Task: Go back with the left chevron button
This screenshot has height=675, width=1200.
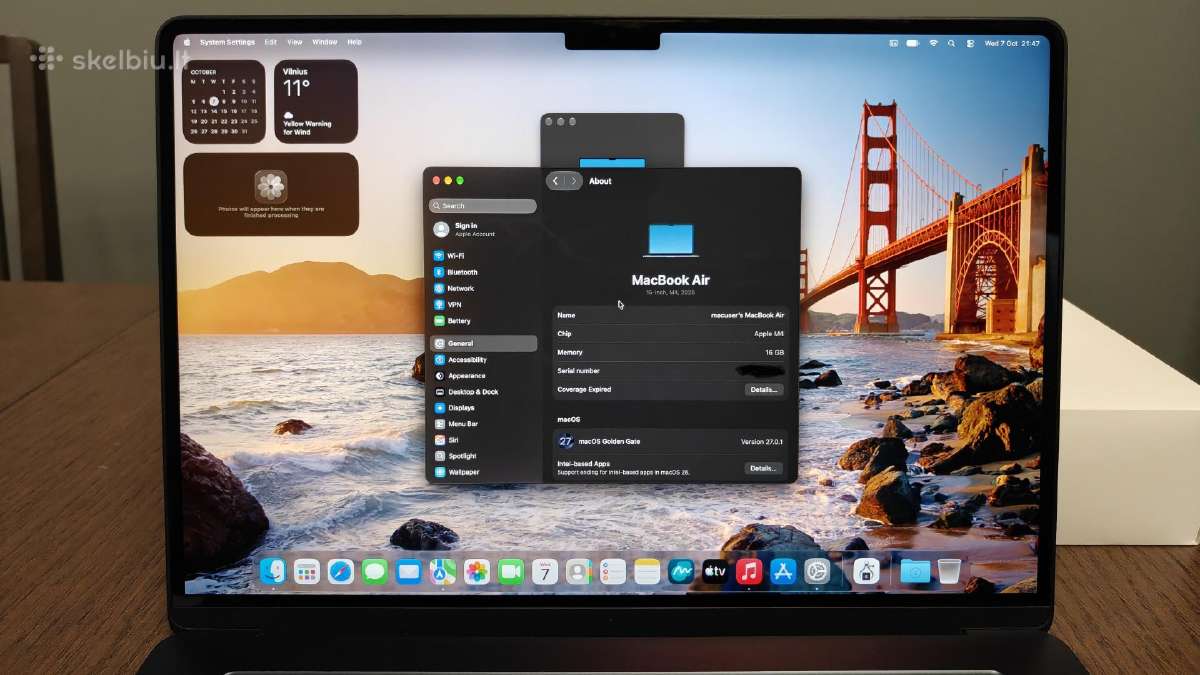Action: coord(556,181)
